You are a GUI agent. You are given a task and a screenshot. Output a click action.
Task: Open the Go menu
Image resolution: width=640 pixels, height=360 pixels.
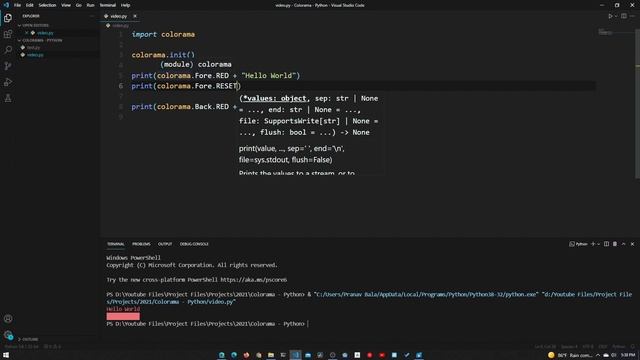tap(79, 5)
